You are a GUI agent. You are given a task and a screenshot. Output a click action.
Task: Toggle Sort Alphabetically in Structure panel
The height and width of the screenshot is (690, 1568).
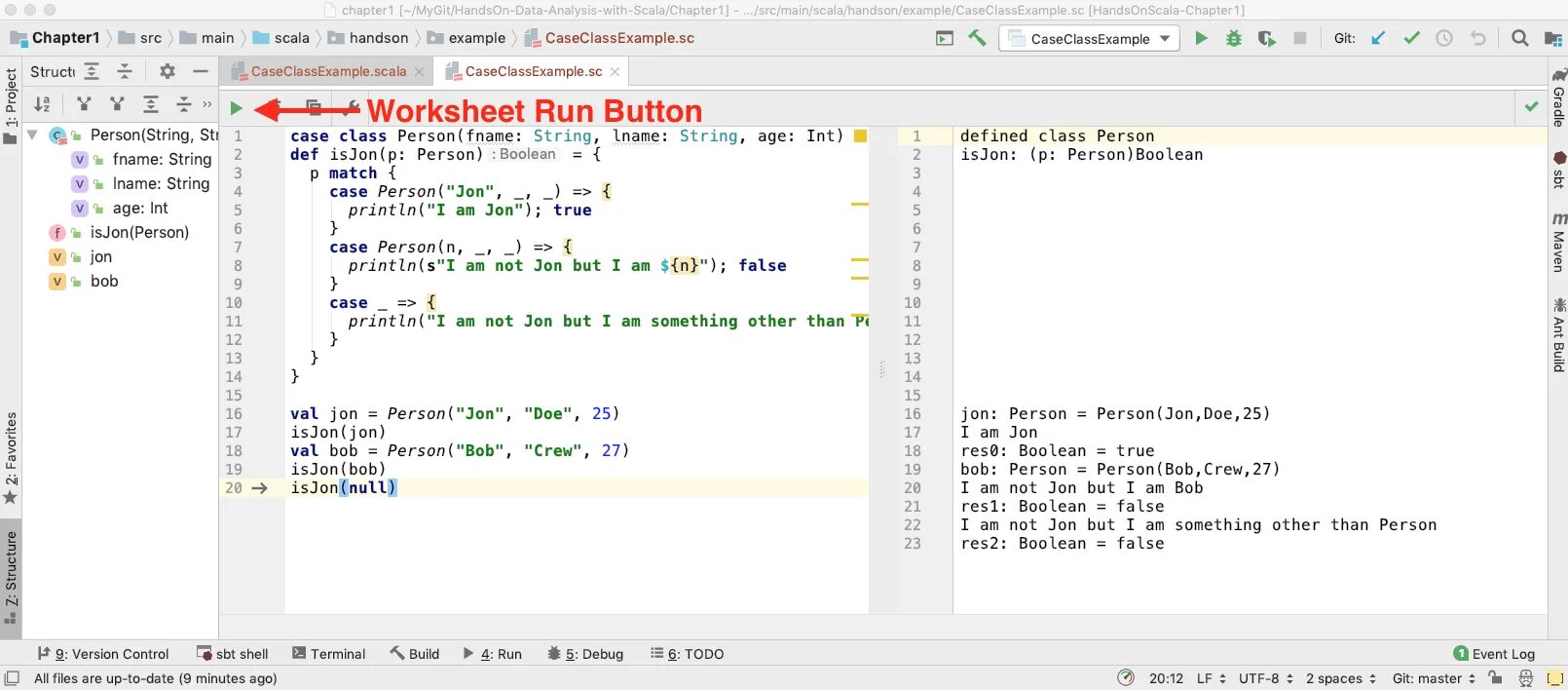point(42,104)
